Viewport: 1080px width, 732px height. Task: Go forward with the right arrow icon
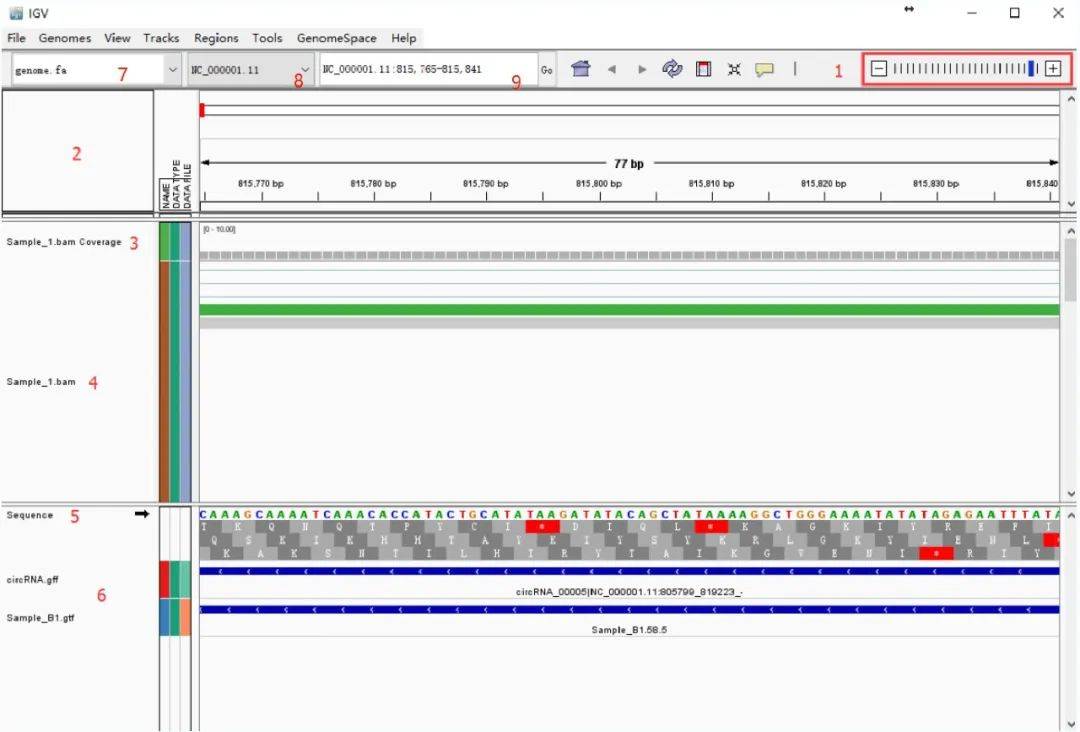coord(642,69)
